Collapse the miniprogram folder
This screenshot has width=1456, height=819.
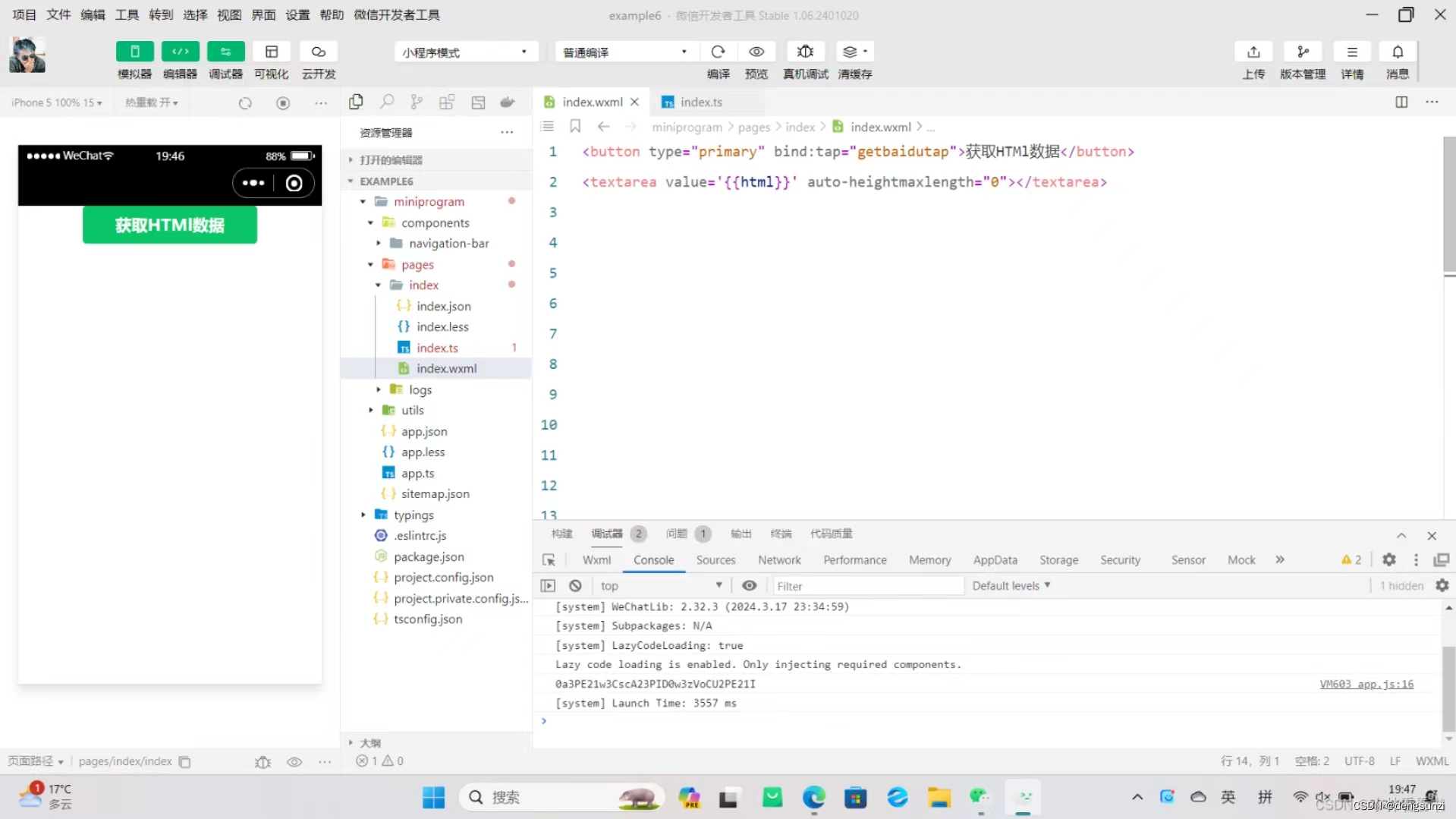tap(363, 202)
